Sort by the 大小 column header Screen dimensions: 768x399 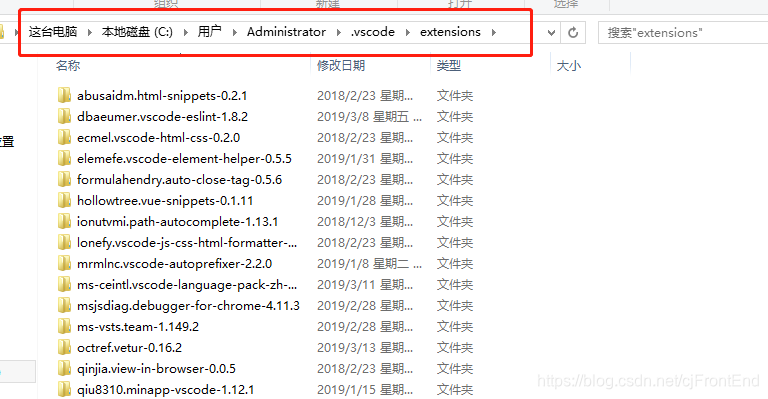click(x=569, y=65)
